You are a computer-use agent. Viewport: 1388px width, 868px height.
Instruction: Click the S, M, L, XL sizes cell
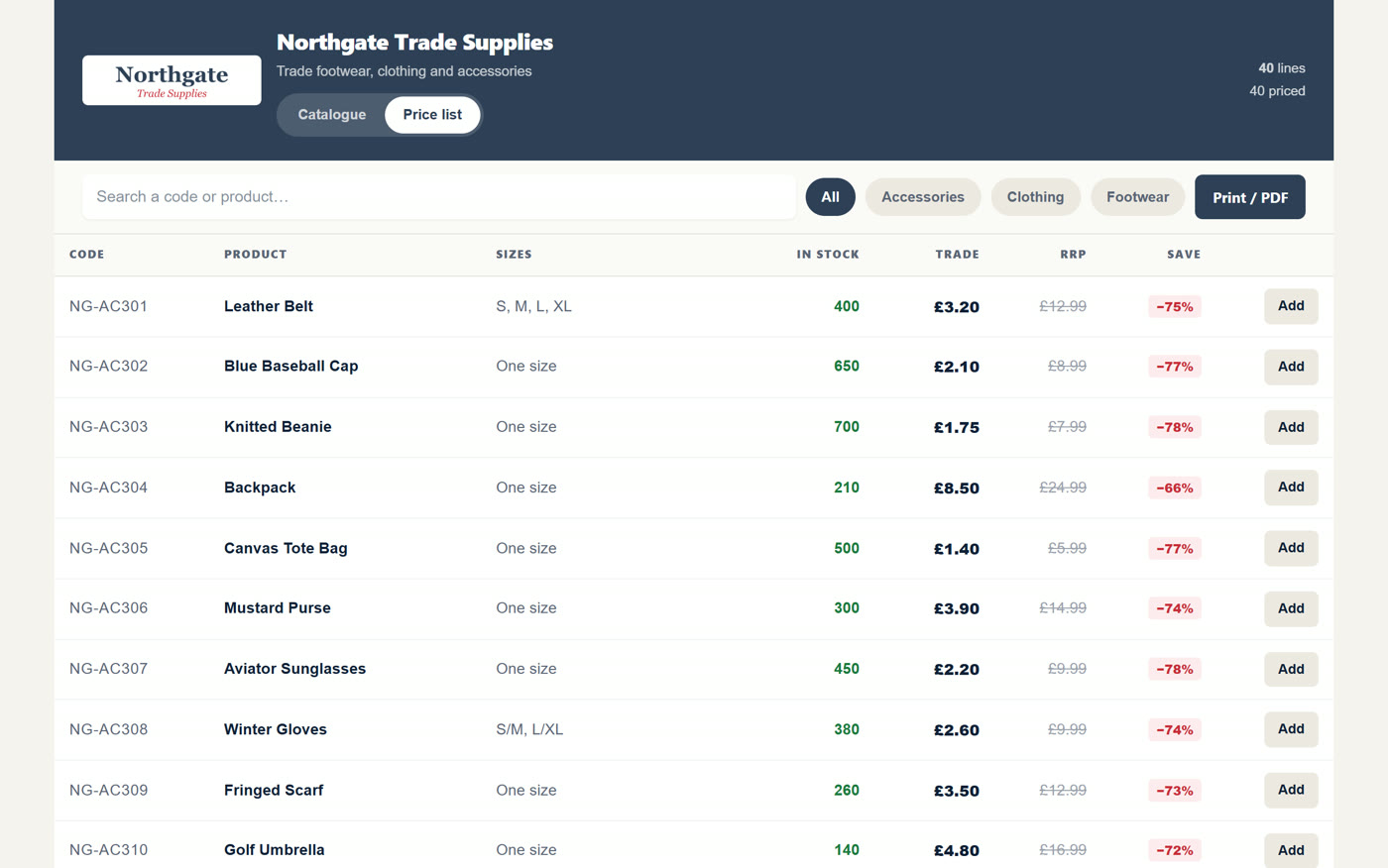tap(534, 306)
